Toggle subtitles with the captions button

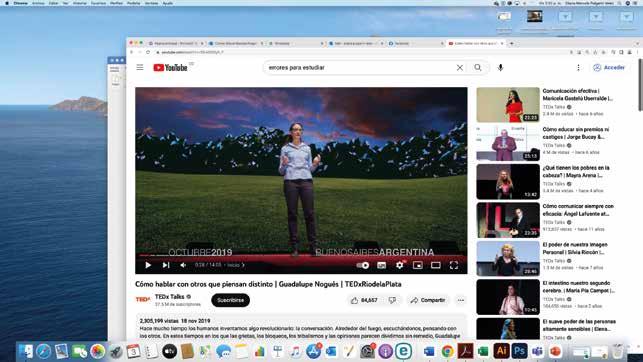pyautogui.click(x=381, y=265)
